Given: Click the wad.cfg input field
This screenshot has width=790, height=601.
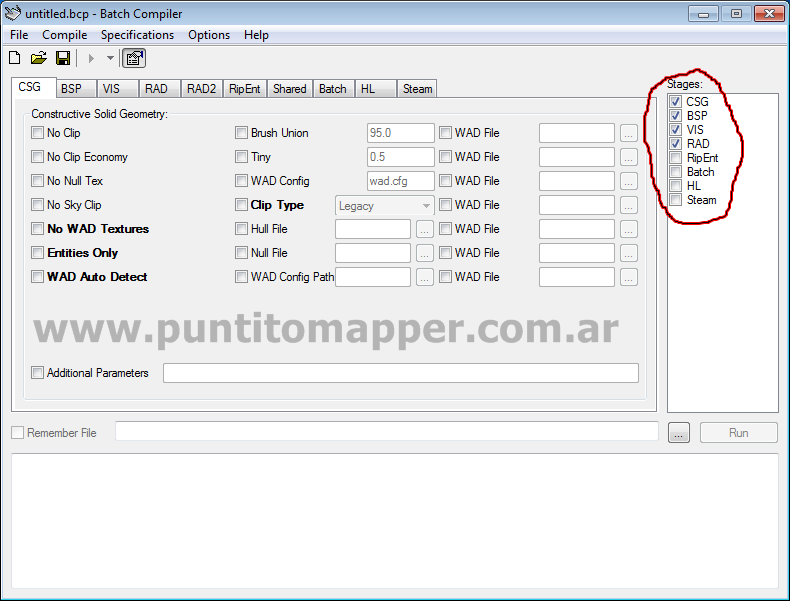Looking at the screenshot, I should [401, 181].
